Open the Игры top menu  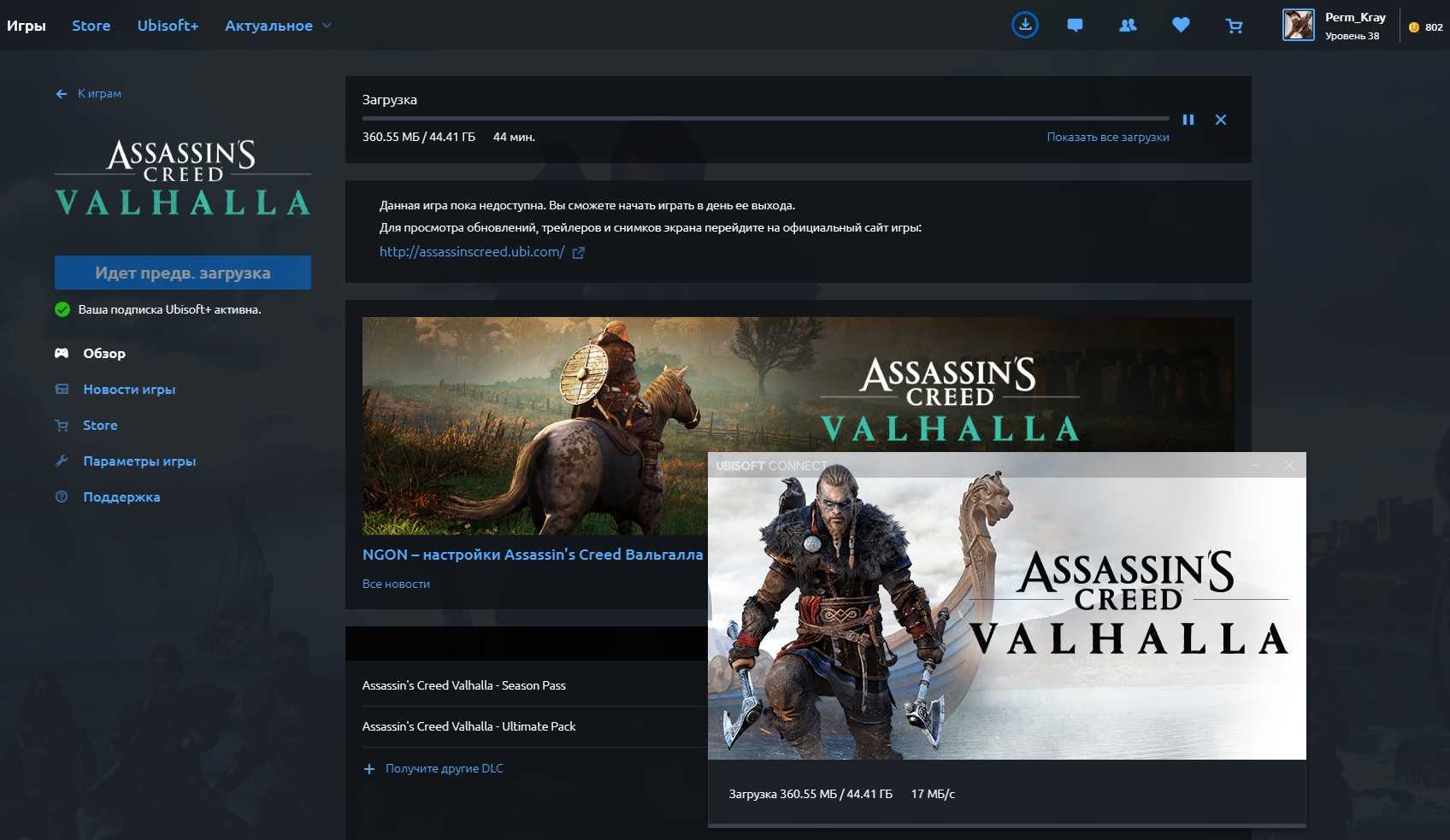(x=27, y=26)
